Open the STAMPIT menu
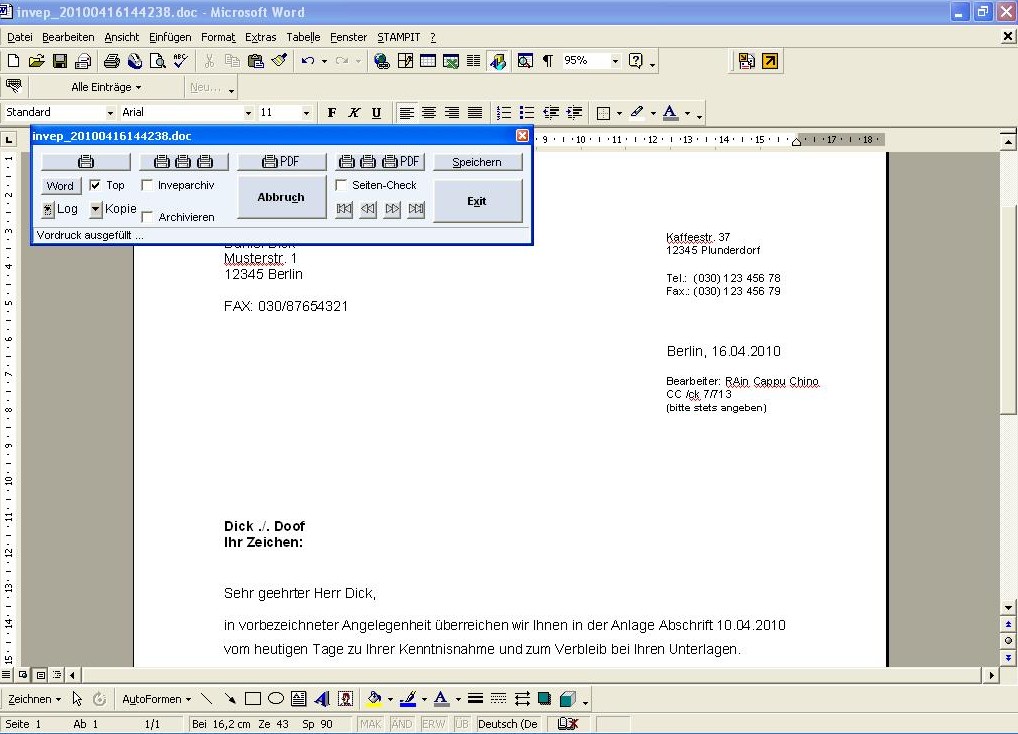 [x=399, y=37]
